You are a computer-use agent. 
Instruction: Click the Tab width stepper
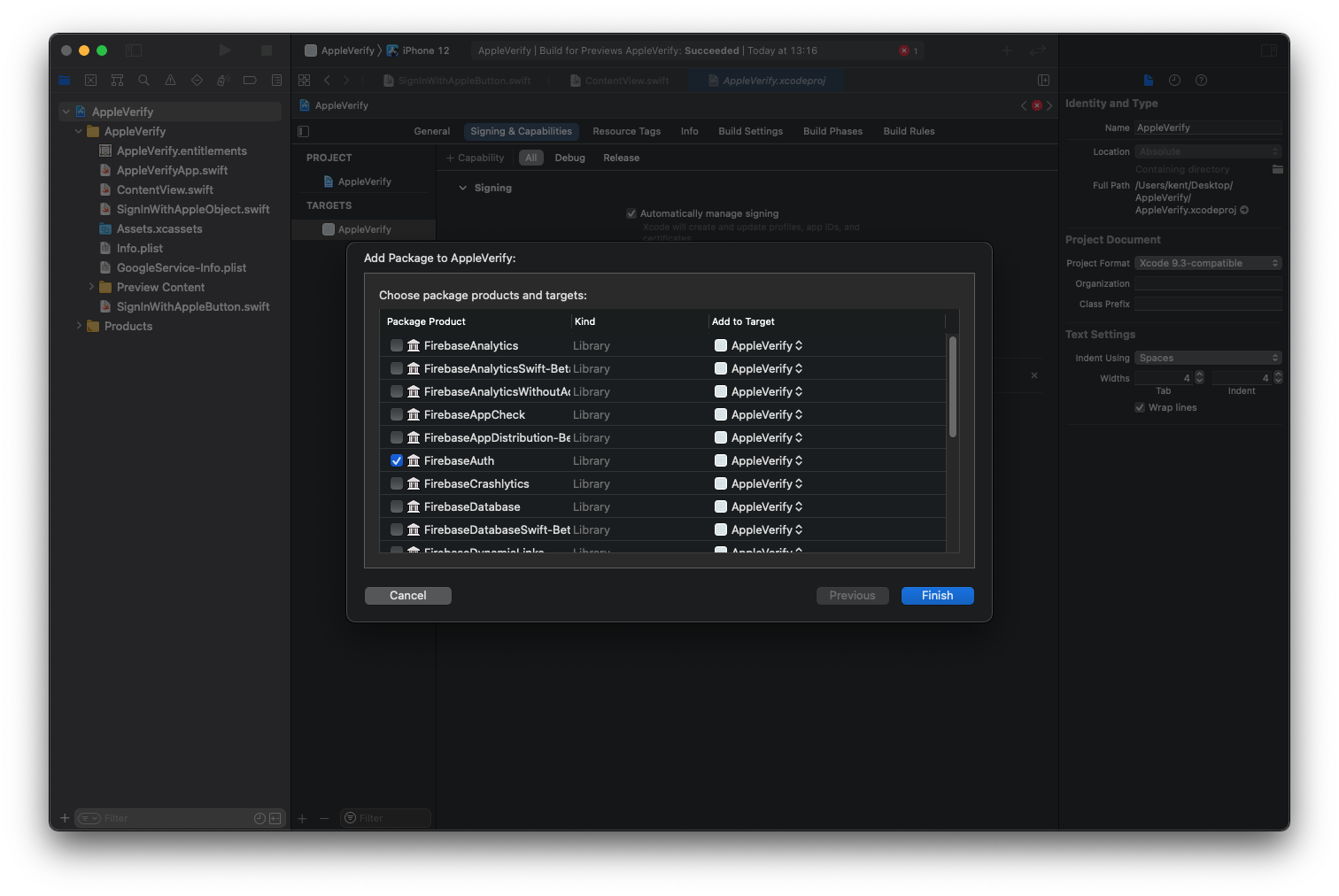[x=1199, y=378]
